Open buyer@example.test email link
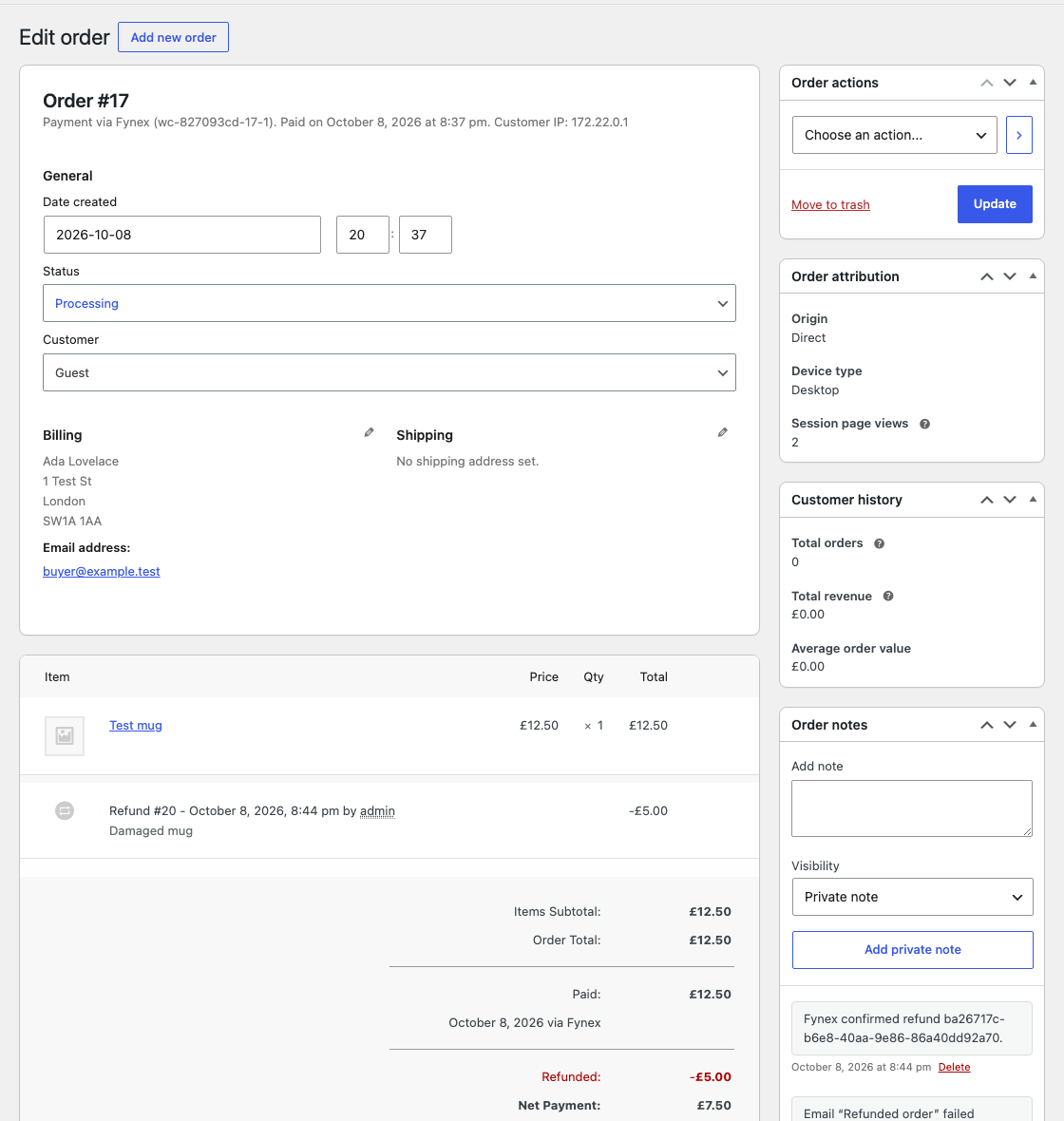Image resolution: width=1064 pixels, height=1121 pixels. pyautogui.click(x=102, y=571)
